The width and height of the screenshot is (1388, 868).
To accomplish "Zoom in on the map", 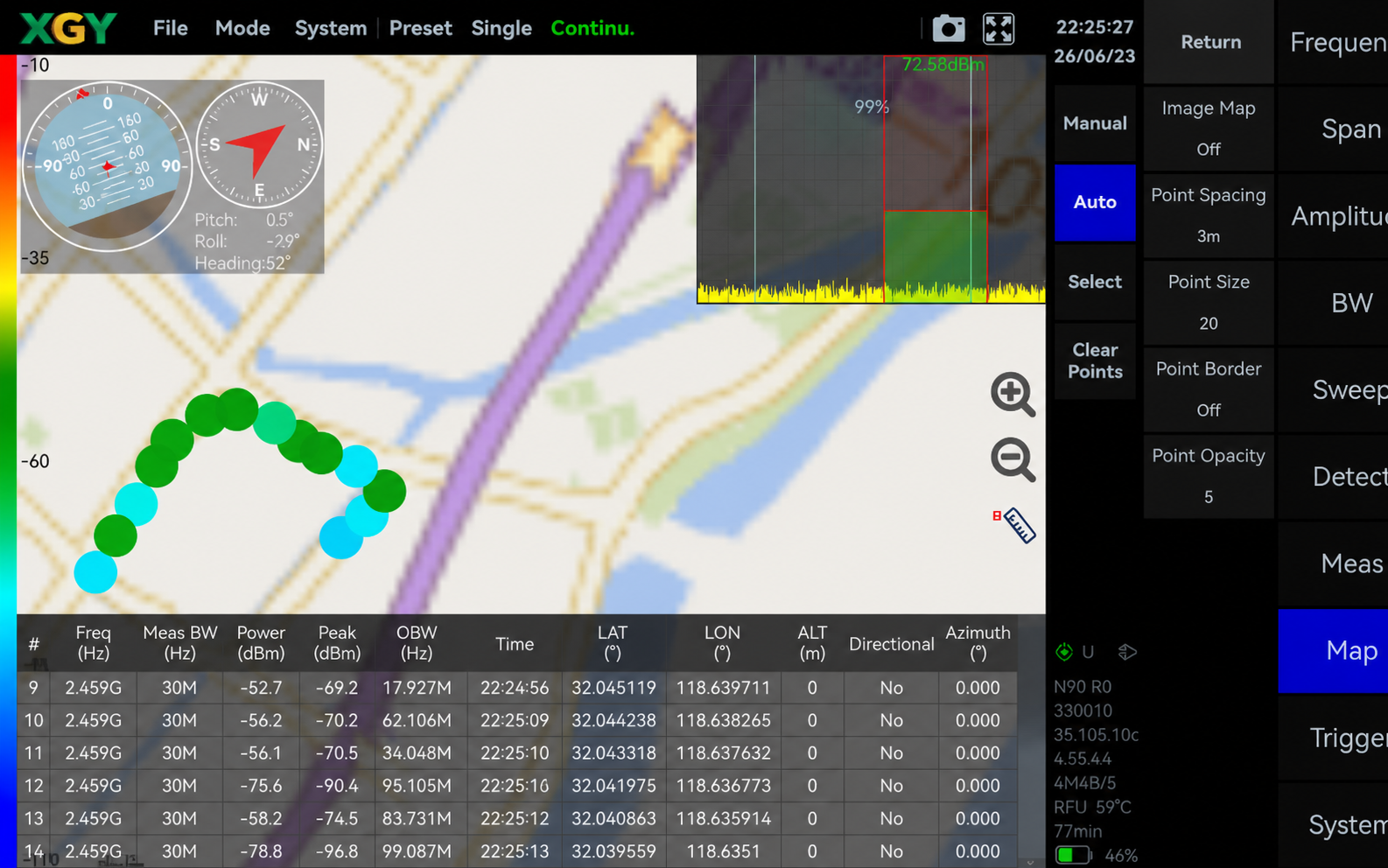I will [x=1013, y=395].
